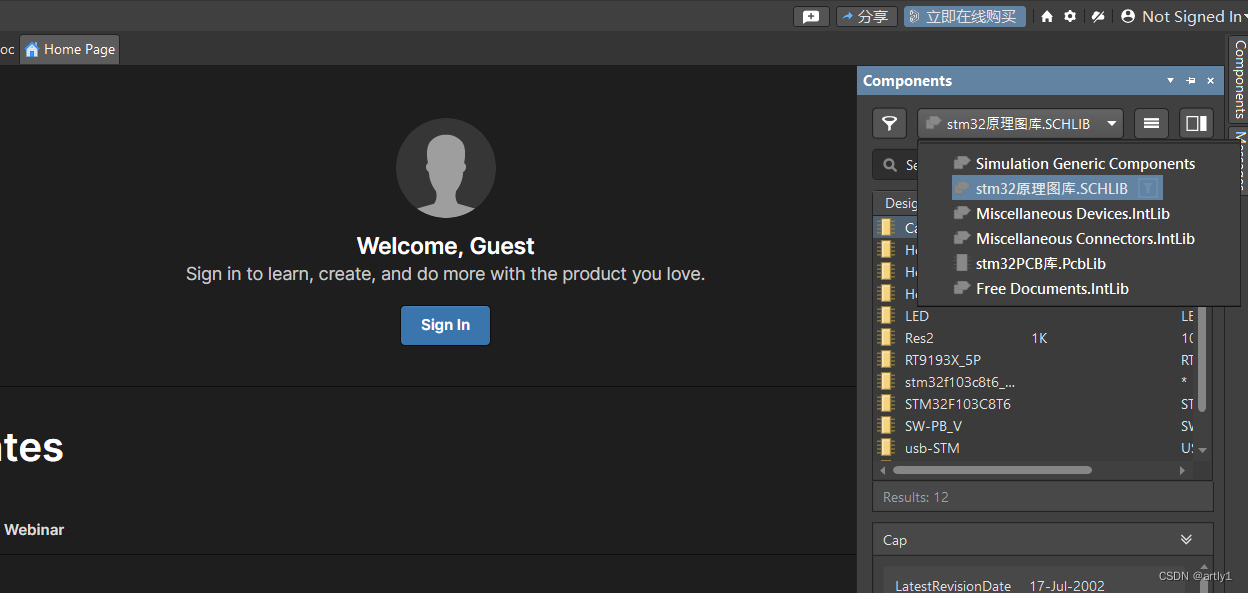Click the component Search field
Screen dimensions: 1248x593
pos(895,165)
